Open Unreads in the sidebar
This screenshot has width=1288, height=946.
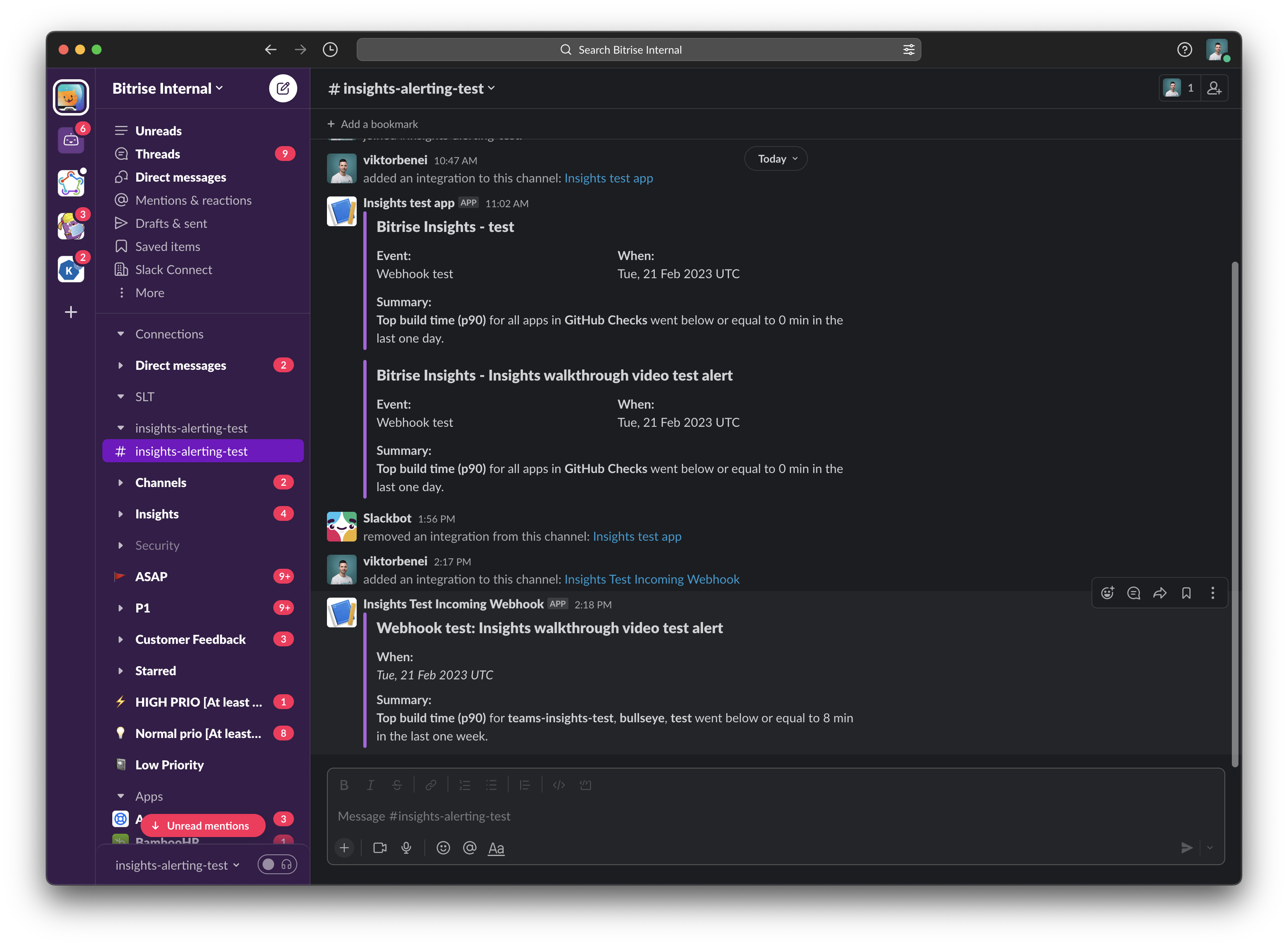click(x=203, y=130)
